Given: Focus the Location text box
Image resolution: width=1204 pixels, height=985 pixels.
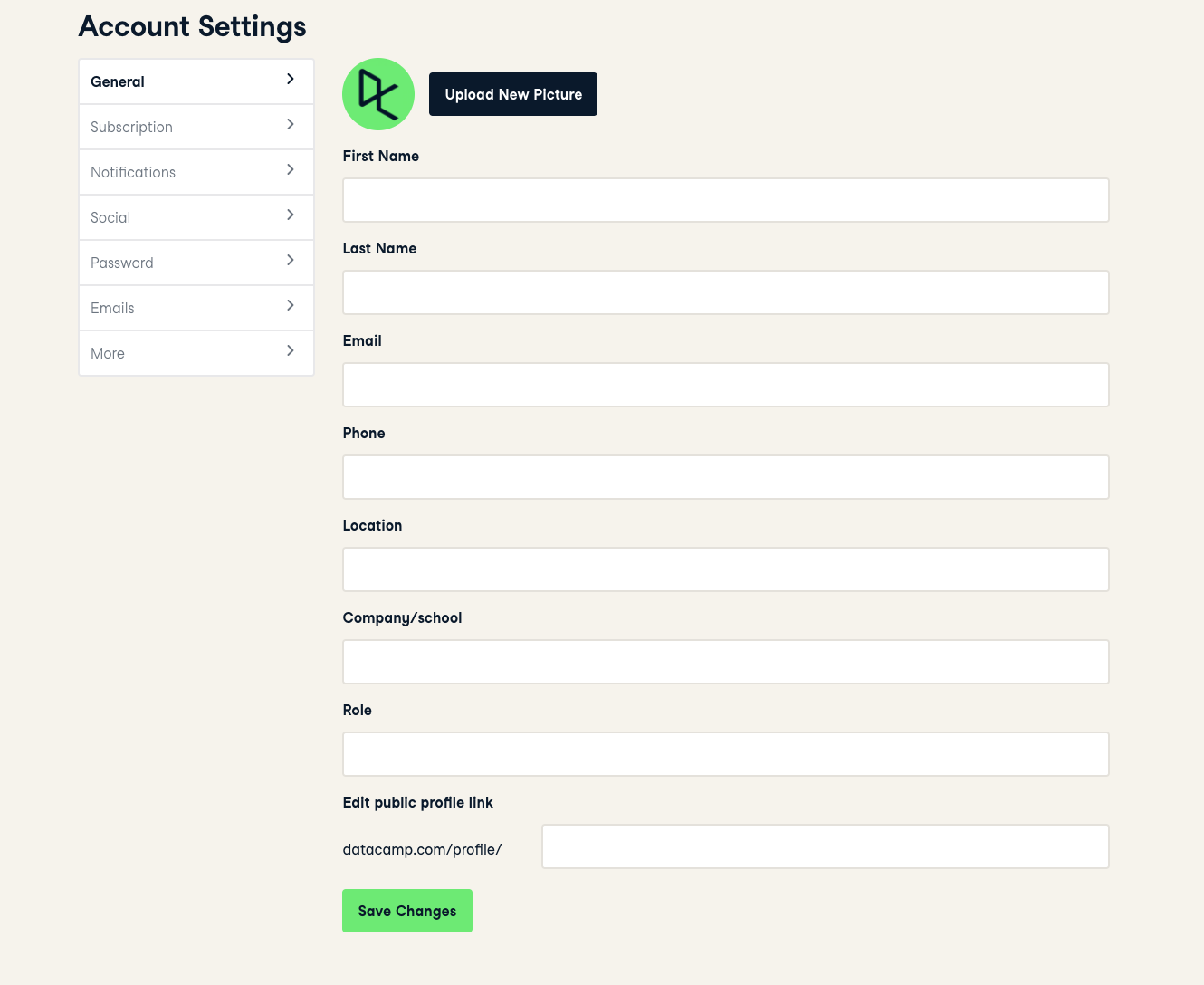Looking at the screenshot, I should tap(725, 569).
